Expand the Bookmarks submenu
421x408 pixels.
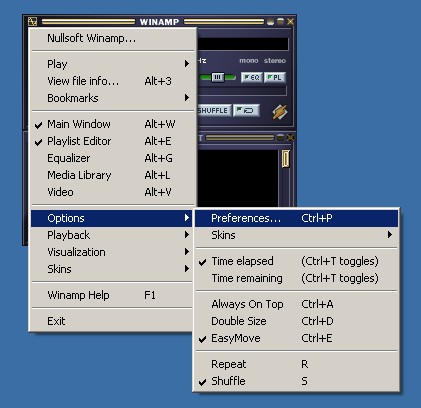pos(112,98)
